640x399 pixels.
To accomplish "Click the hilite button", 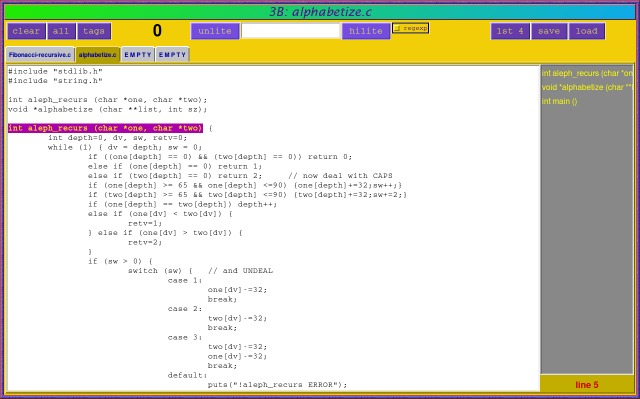I will coord(366,31).
